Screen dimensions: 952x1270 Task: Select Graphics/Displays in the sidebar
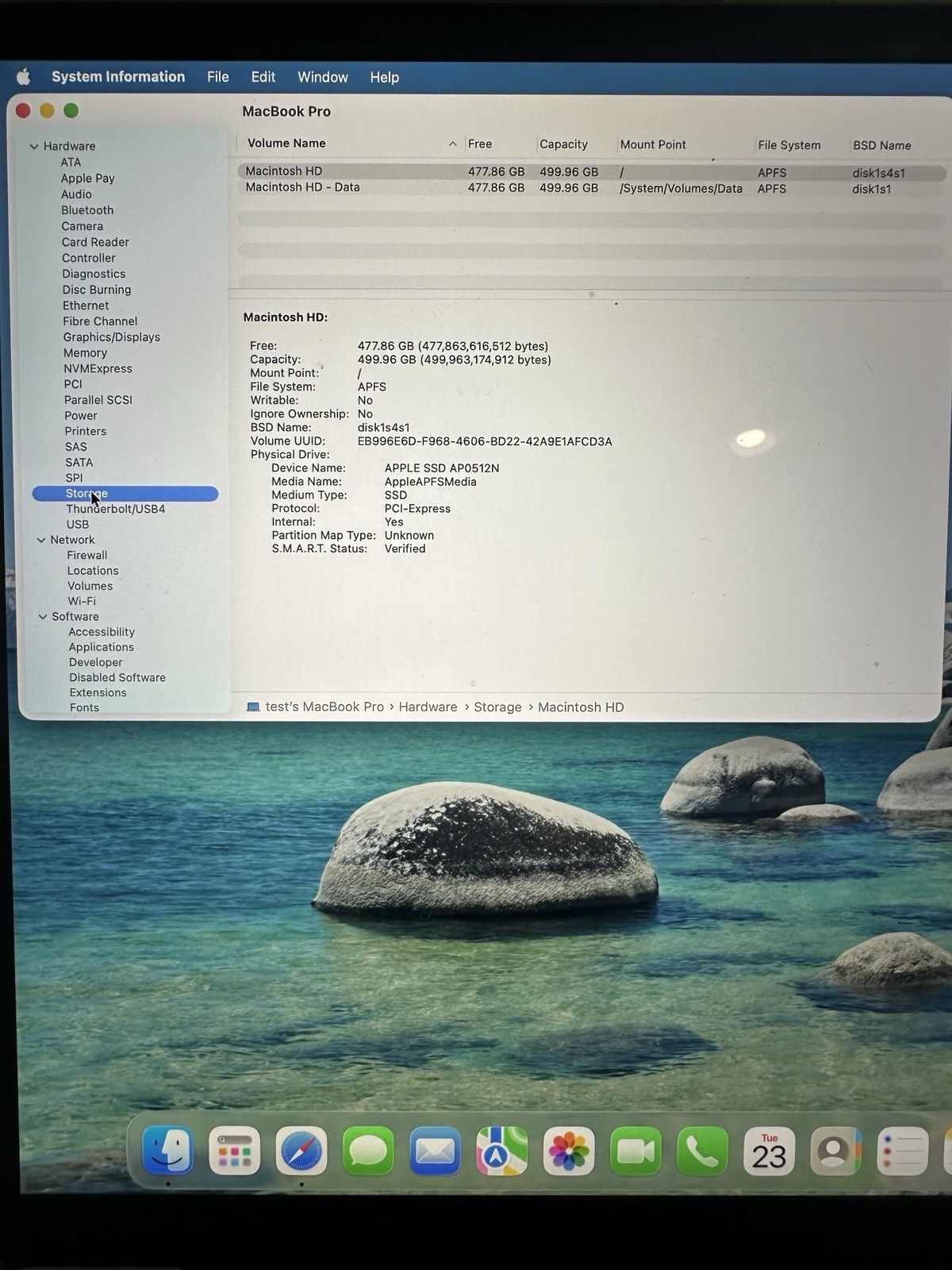point(112,337)
